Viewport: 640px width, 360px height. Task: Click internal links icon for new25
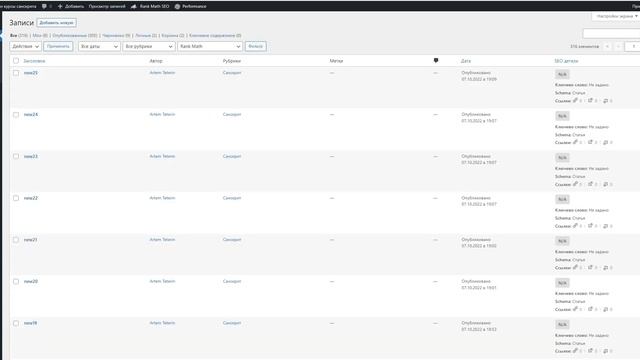click(575, 100)
